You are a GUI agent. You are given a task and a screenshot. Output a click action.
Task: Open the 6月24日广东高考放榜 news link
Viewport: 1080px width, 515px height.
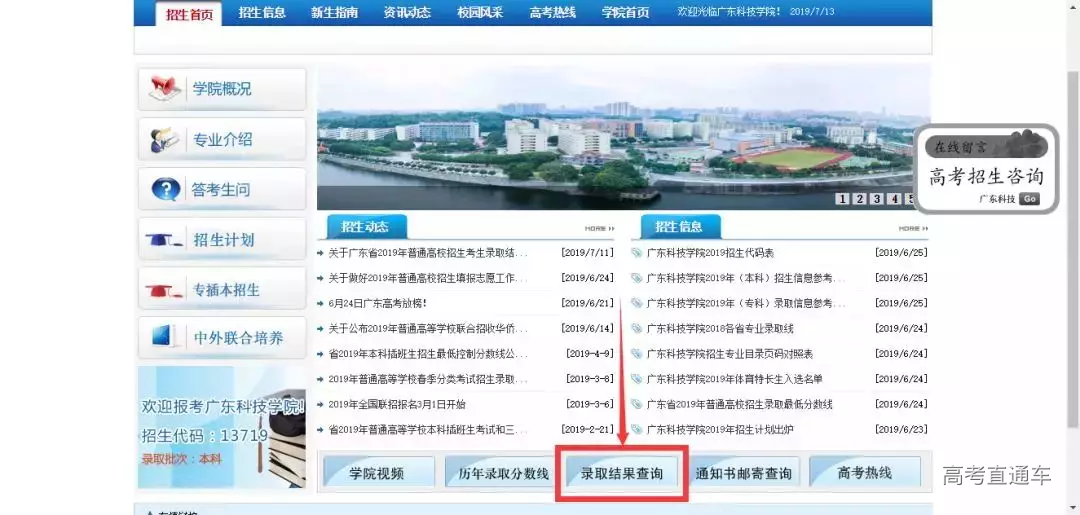(x=378, y=303)
